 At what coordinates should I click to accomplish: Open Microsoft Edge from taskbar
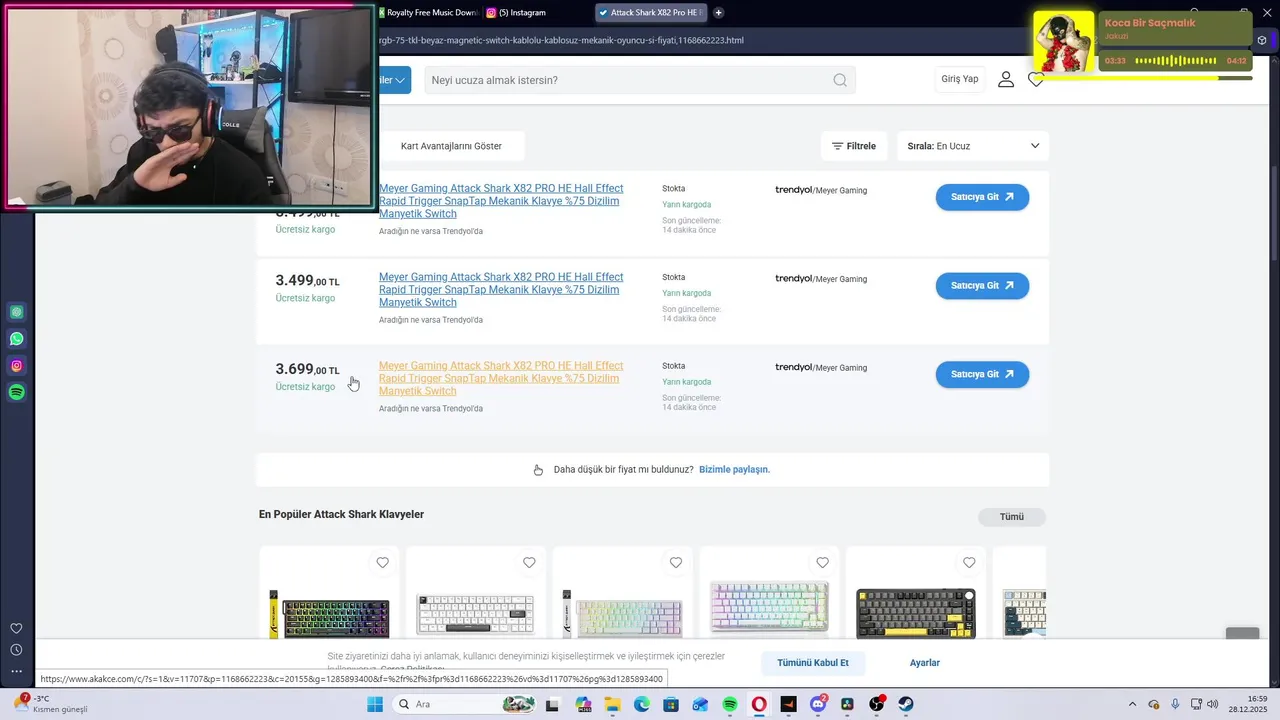tap(642, 704)
